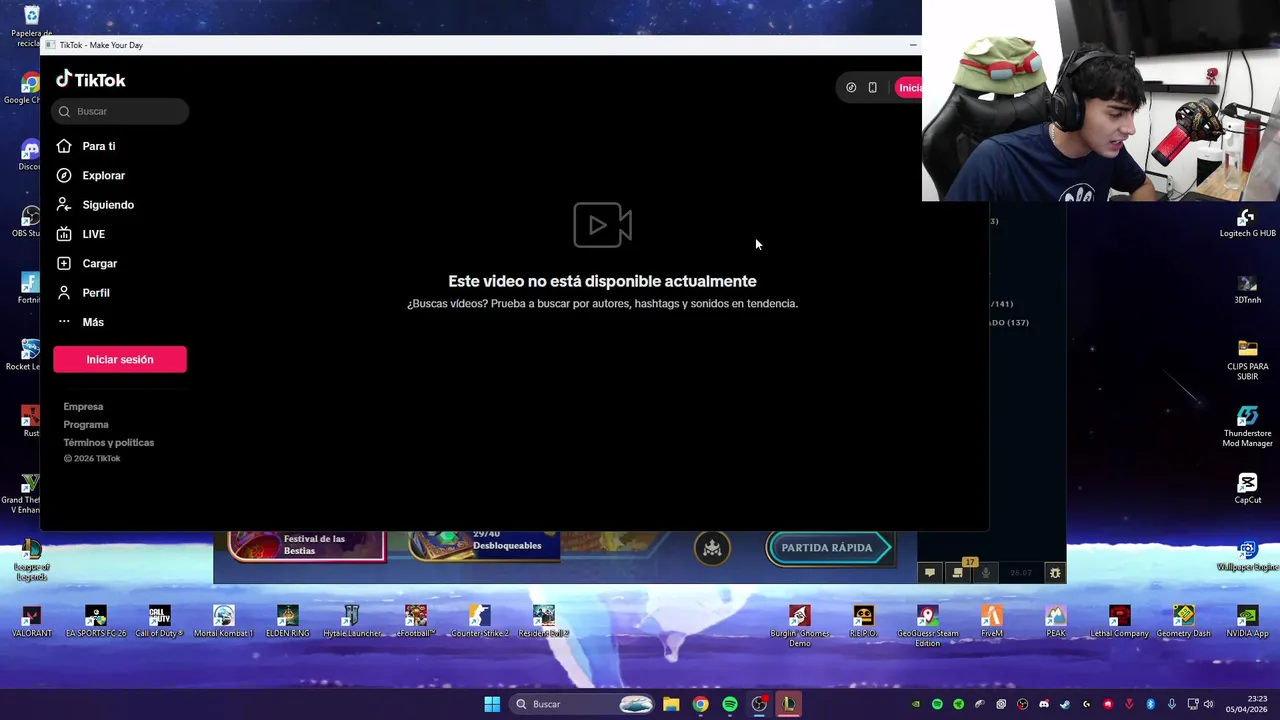
Task: Open Spotify from taskbar
Action: 730,704
